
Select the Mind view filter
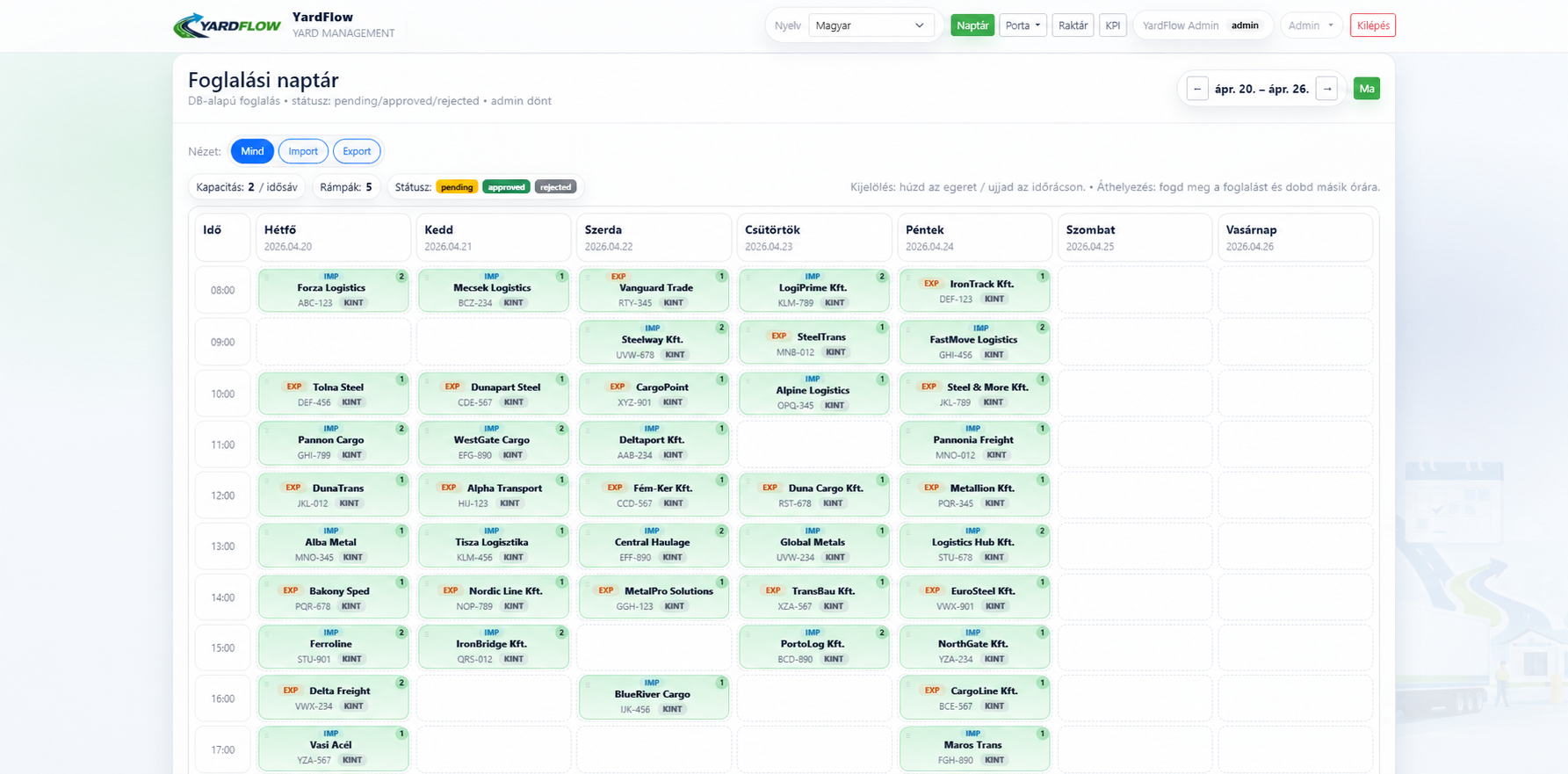[252, 151]
